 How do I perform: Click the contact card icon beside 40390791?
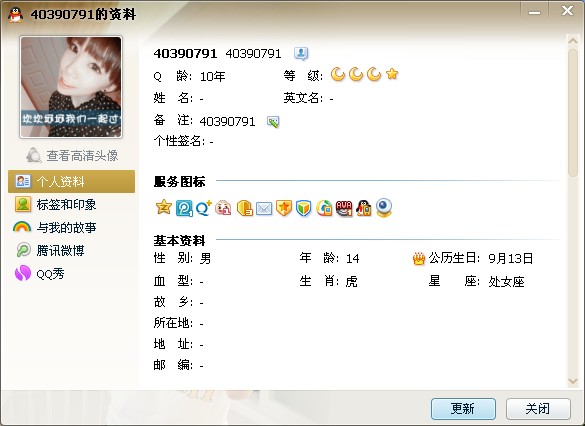(301, 54)
